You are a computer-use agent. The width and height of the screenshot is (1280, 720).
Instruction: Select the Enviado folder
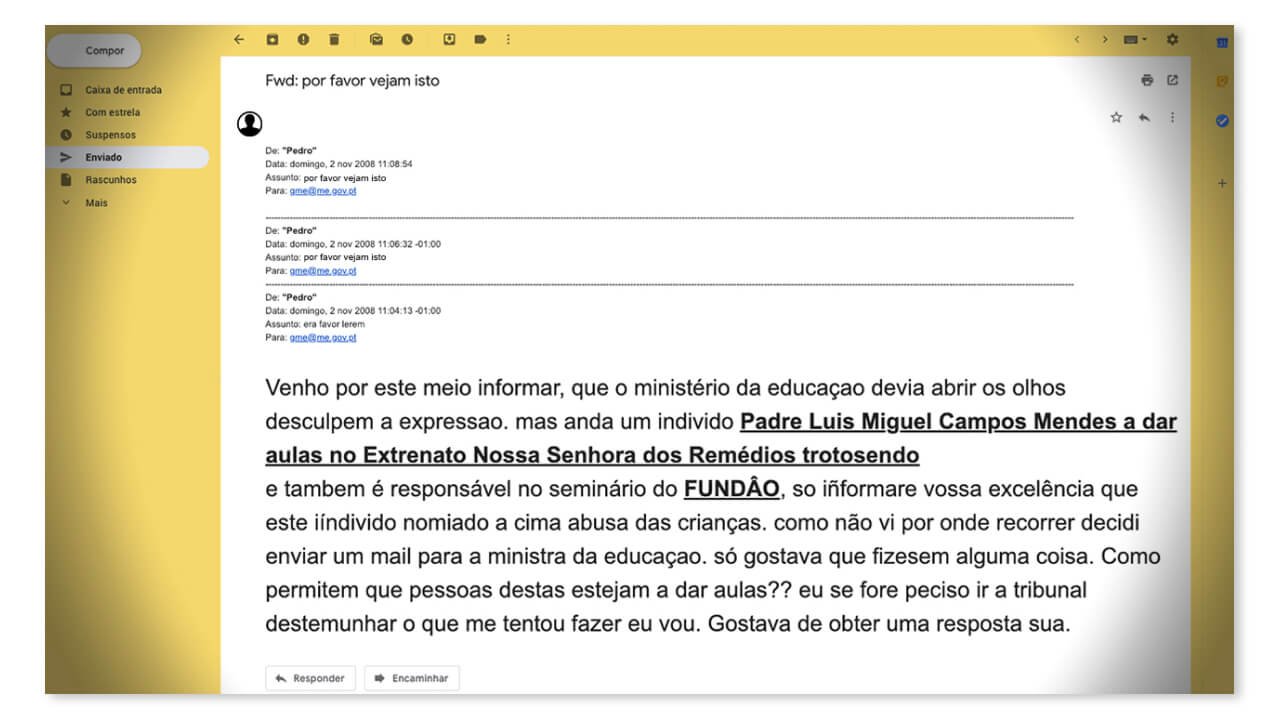[x=127, y=157]
